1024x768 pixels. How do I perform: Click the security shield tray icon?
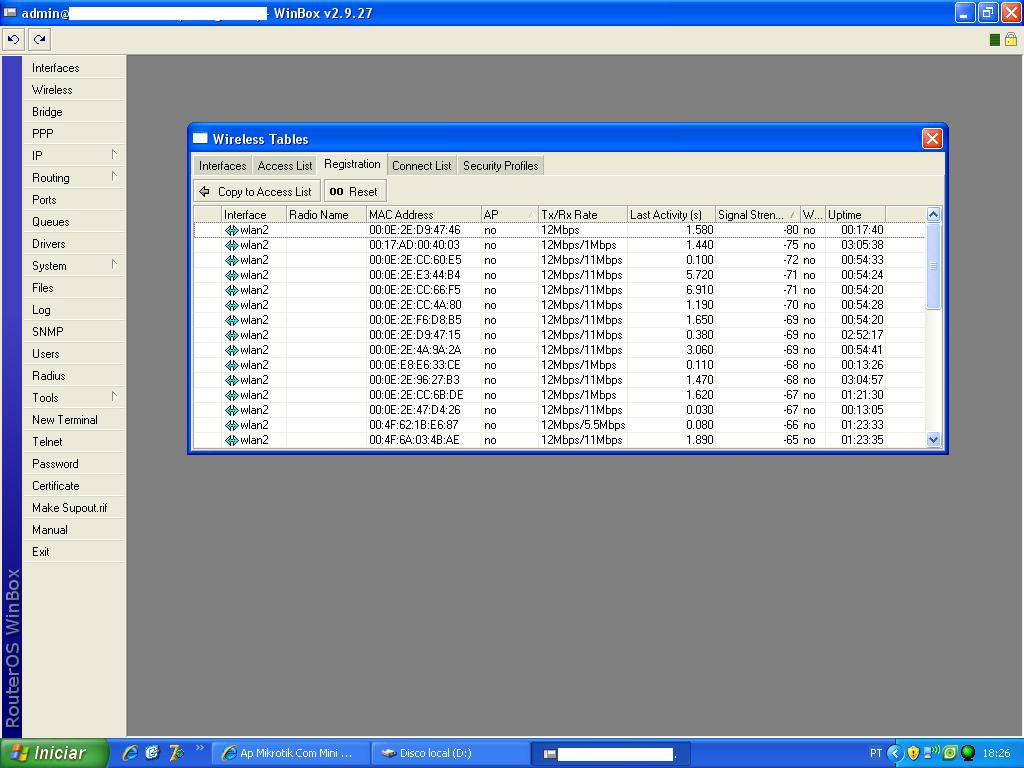click(913, 753)
